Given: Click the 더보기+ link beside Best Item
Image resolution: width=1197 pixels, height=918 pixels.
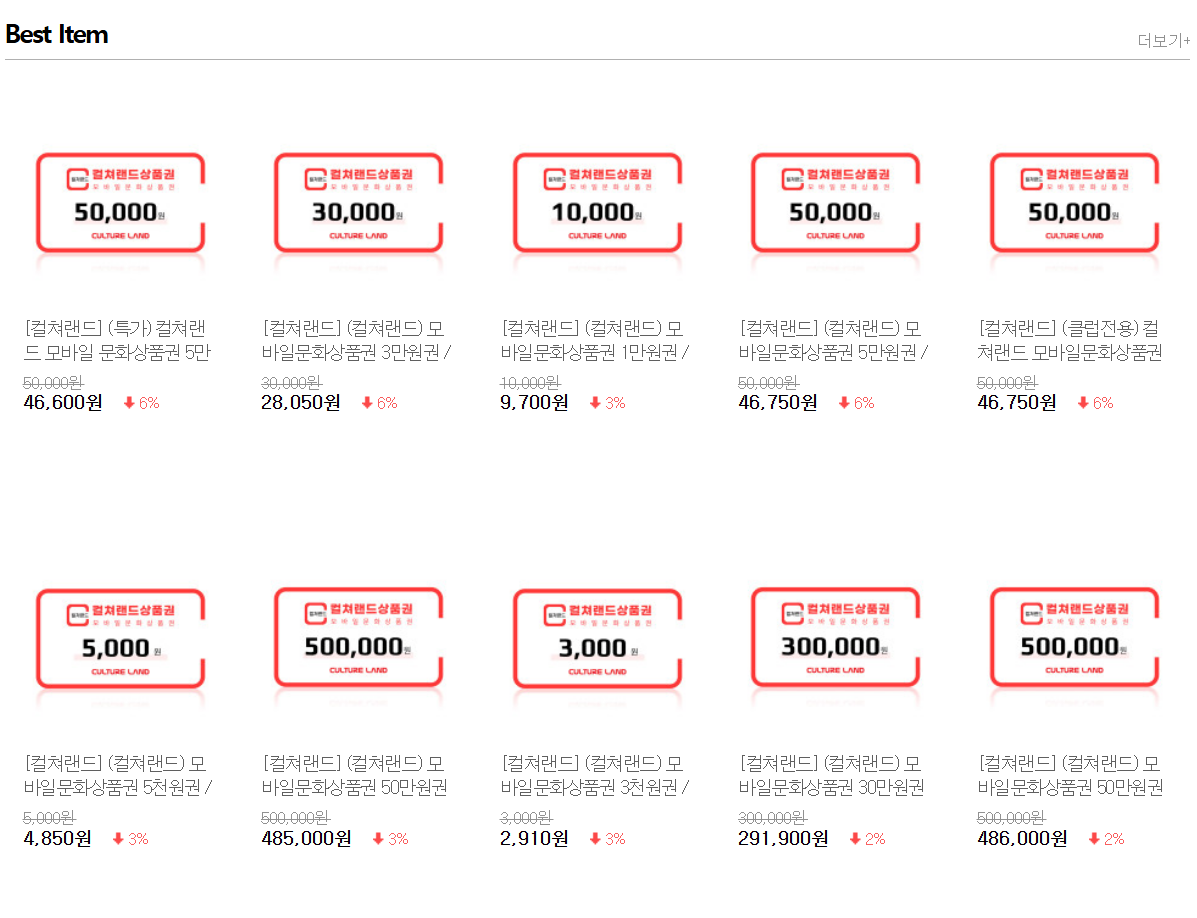Looking at the screenshot, I should 1163,41.
